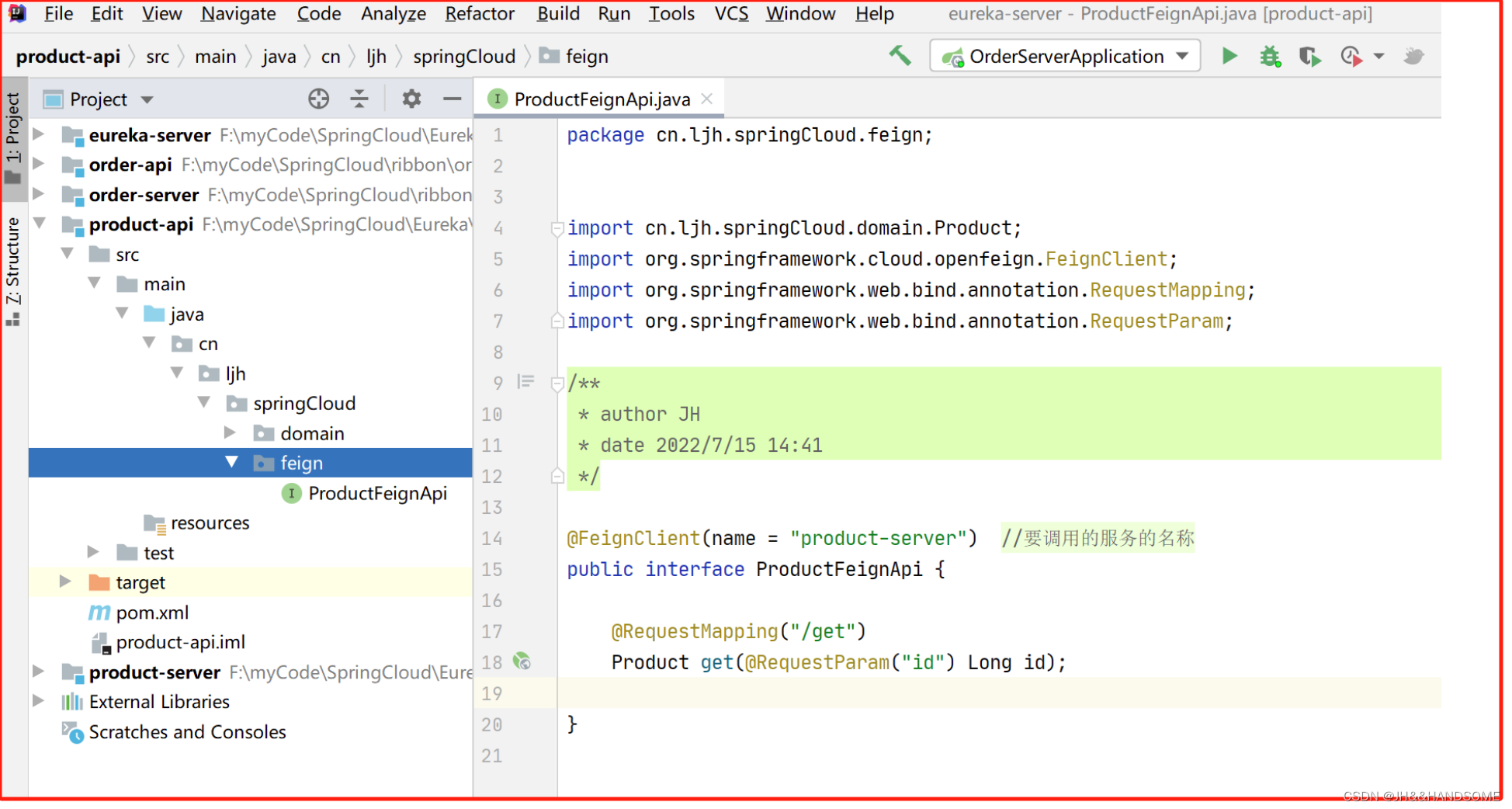Viewport: 1512px width, 809px height.
Task: Click the ljh breadcrumb
Action: (x=378, y=57)
